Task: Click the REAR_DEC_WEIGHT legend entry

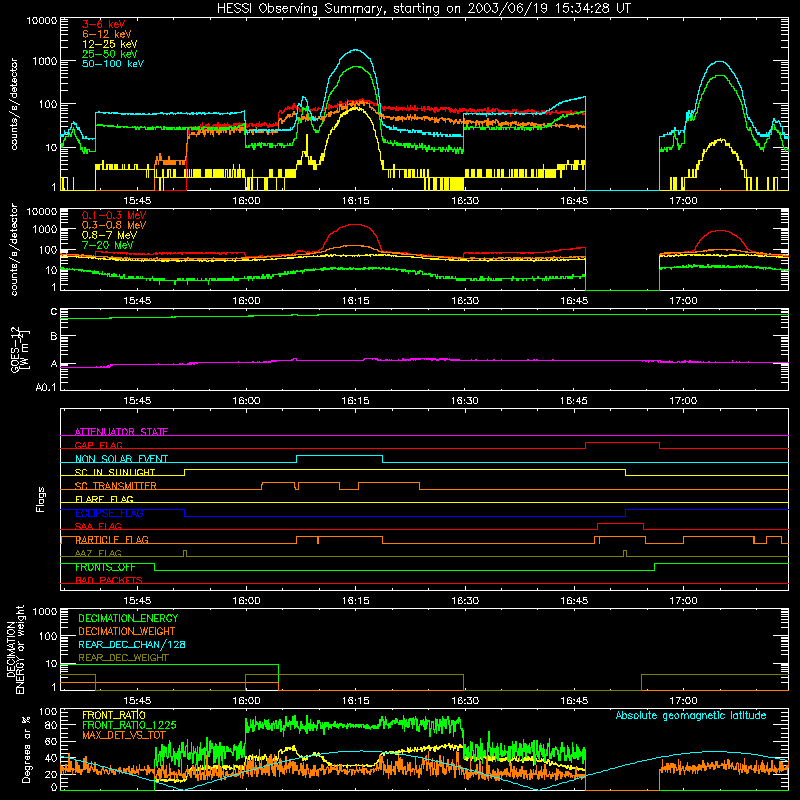Action: coord(123,658)
